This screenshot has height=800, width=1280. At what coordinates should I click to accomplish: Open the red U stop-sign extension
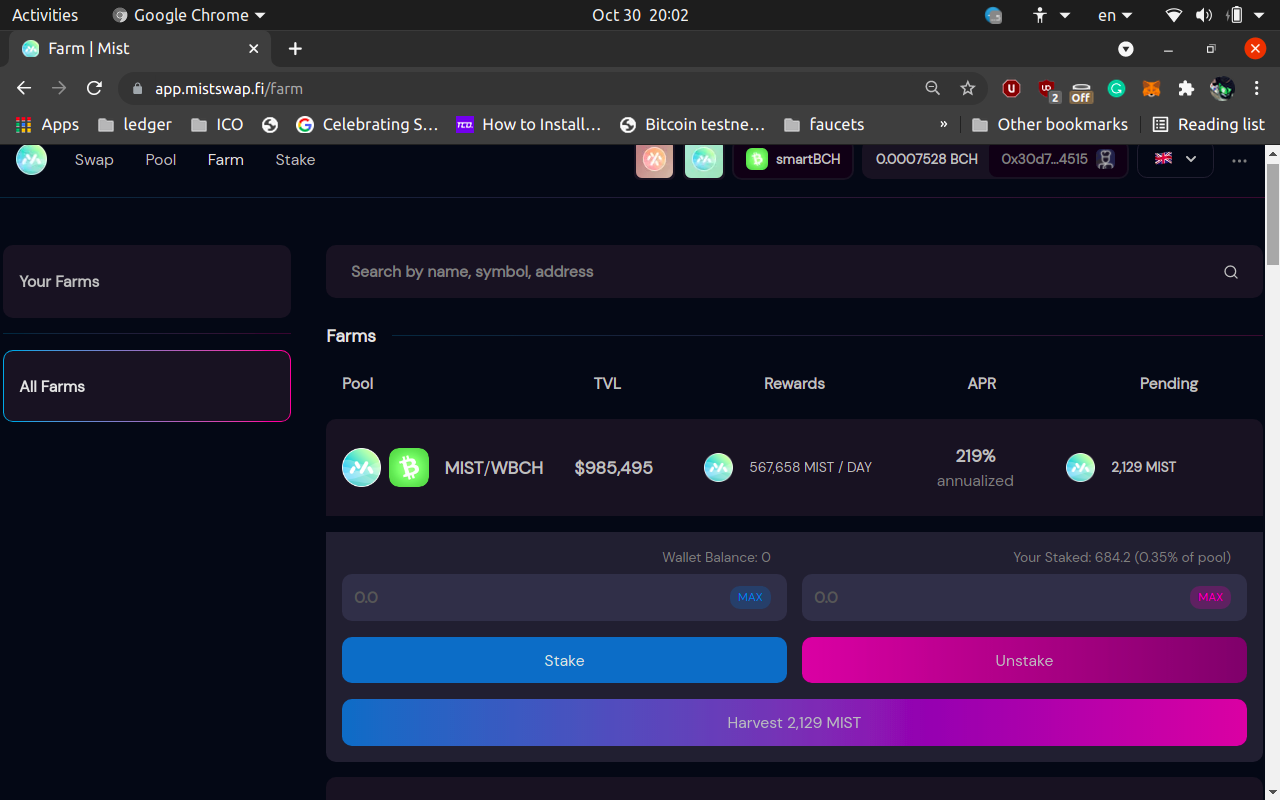pyautogui.click(x=1011, y=88)
